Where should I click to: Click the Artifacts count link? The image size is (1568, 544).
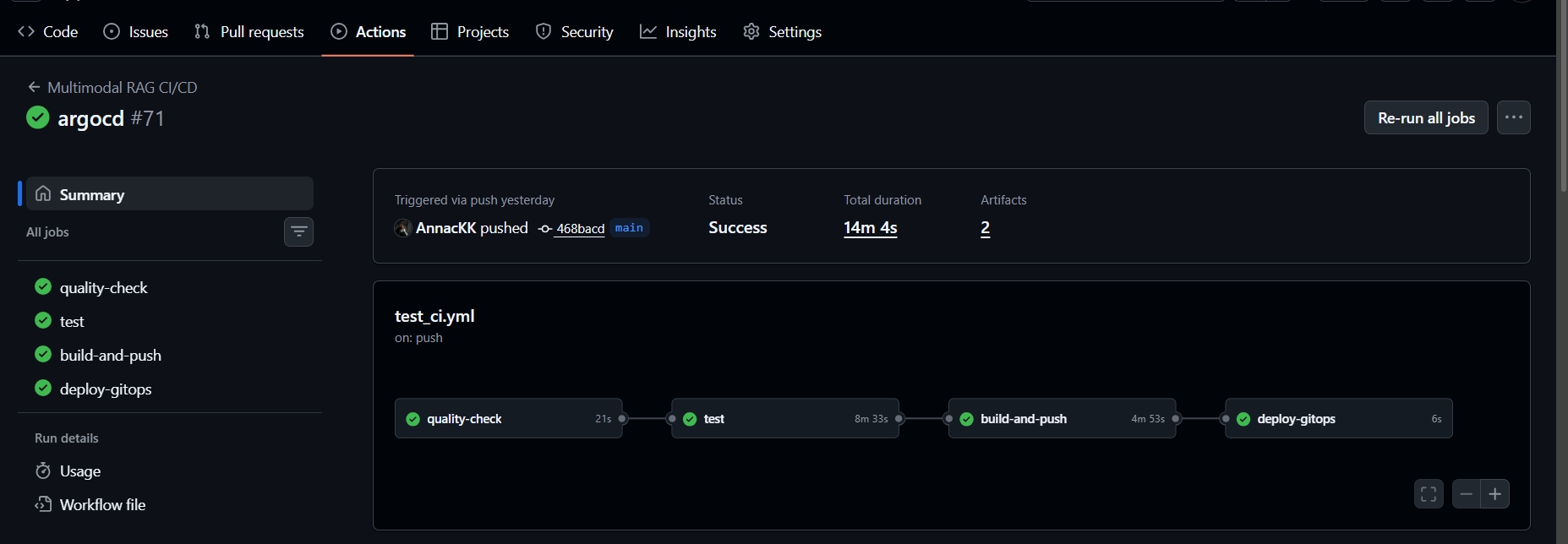985,228
